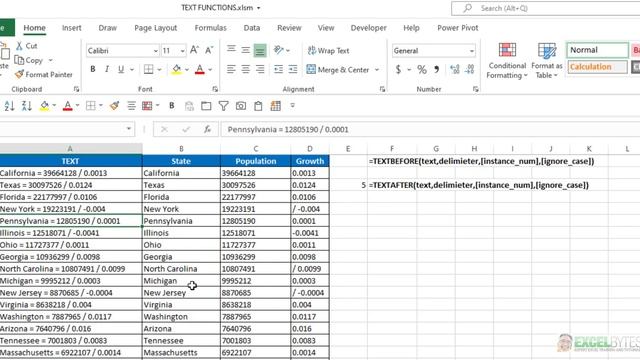Click the Filter funnel in quick toolbar

coord(223,106)
